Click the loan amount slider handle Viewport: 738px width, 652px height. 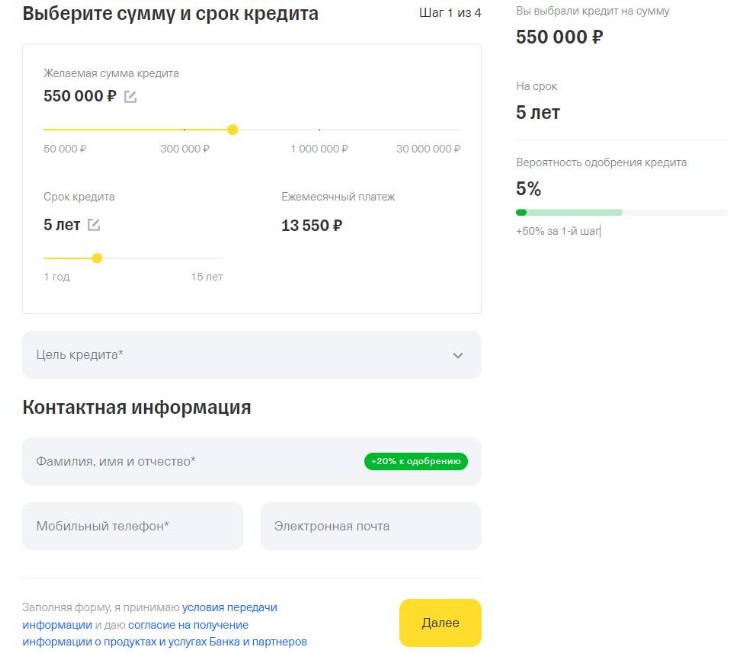coord(233,130)
